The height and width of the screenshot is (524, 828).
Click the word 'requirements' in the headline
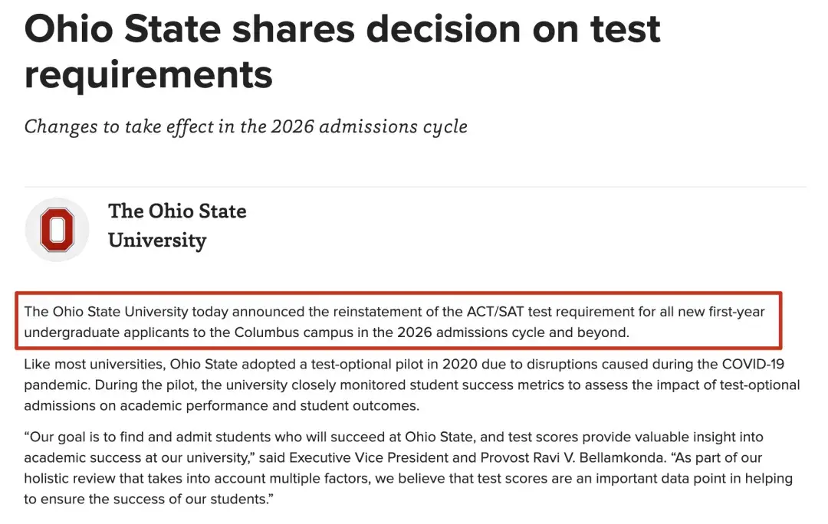(x=148, y=75)
